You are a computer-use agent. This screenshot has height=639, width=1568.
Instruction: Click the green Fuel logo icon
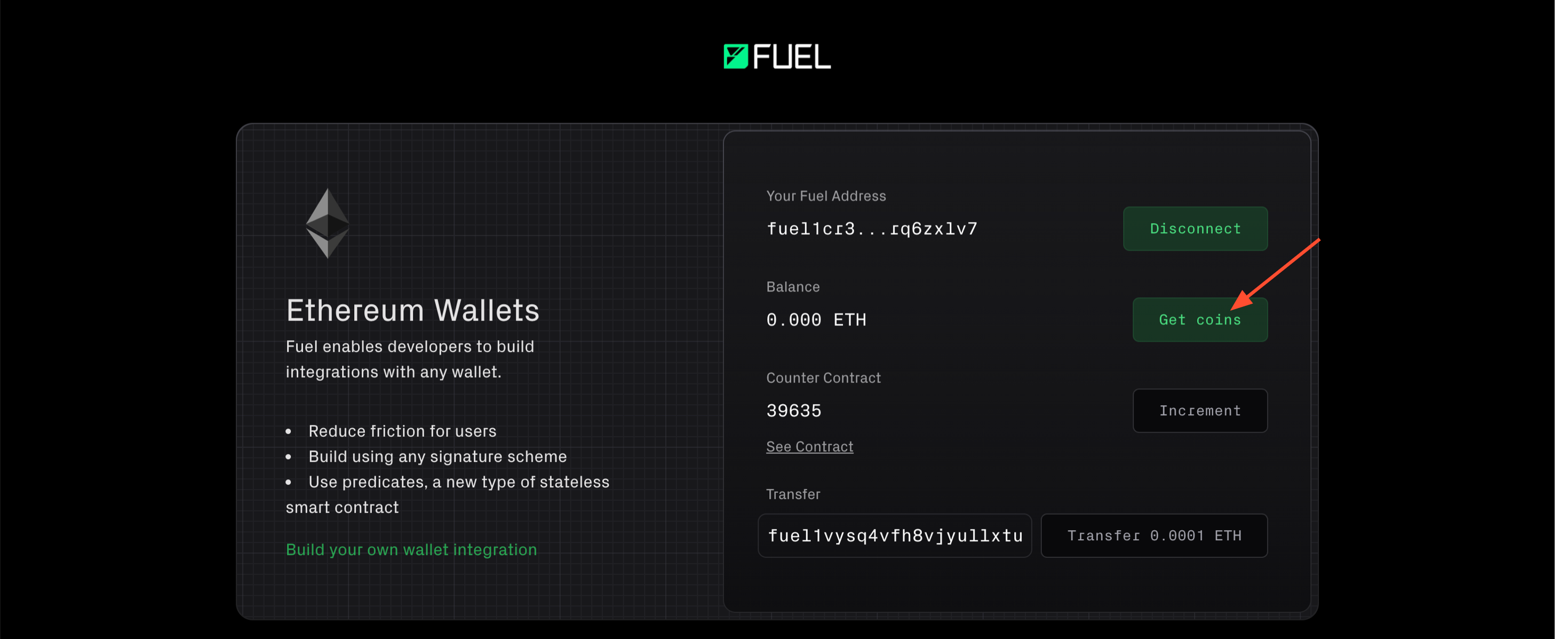click(735, 57)
